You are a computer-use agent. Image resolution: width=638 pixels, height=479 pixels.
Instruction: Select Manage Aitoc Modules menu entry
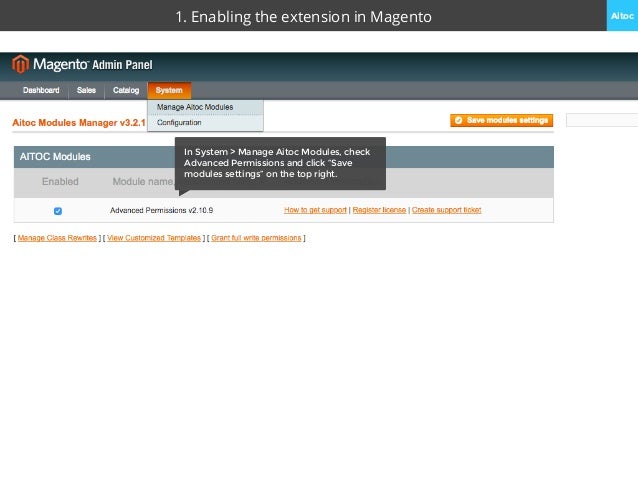point(205,107)
